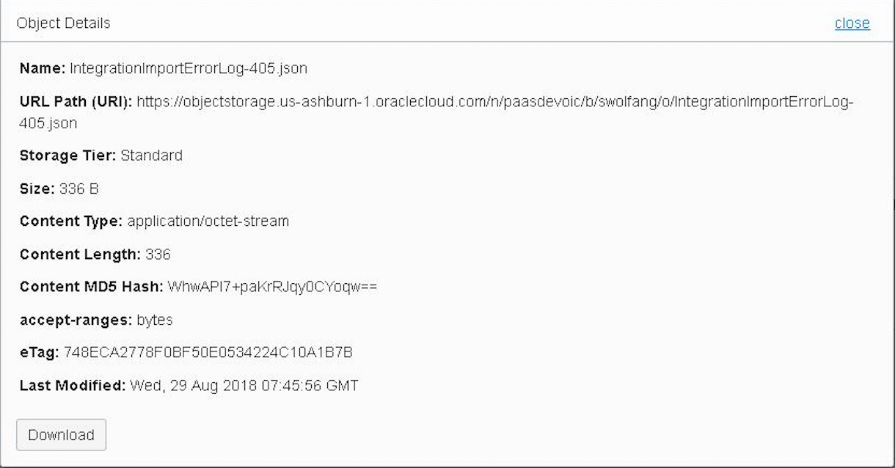Screen dimensions: 895x468
Task: Click the Content Type label
Action: coord(70,221)
